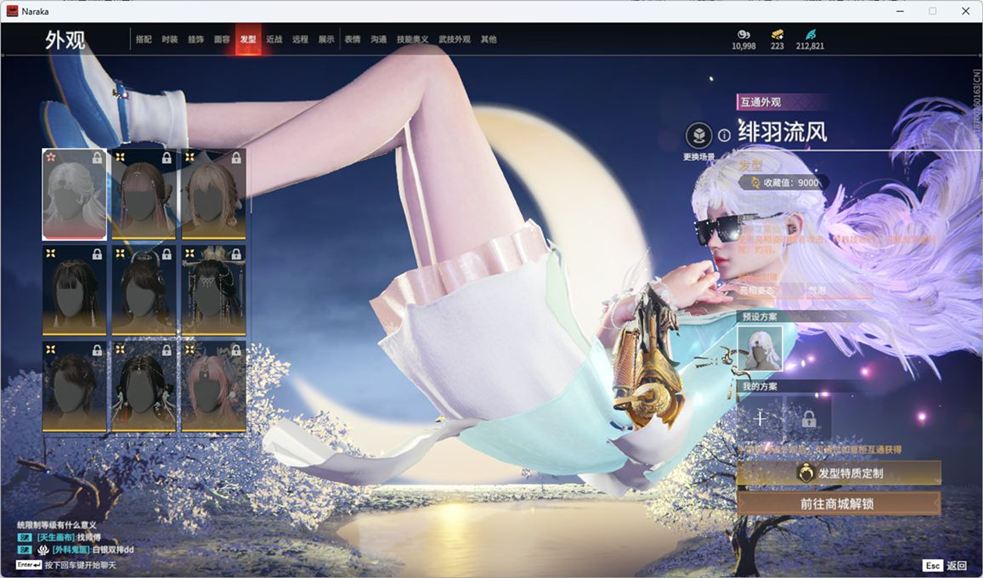The image size is (983, 578).
Task: Switch to the 沟通 tab
Action: (379, 39)
